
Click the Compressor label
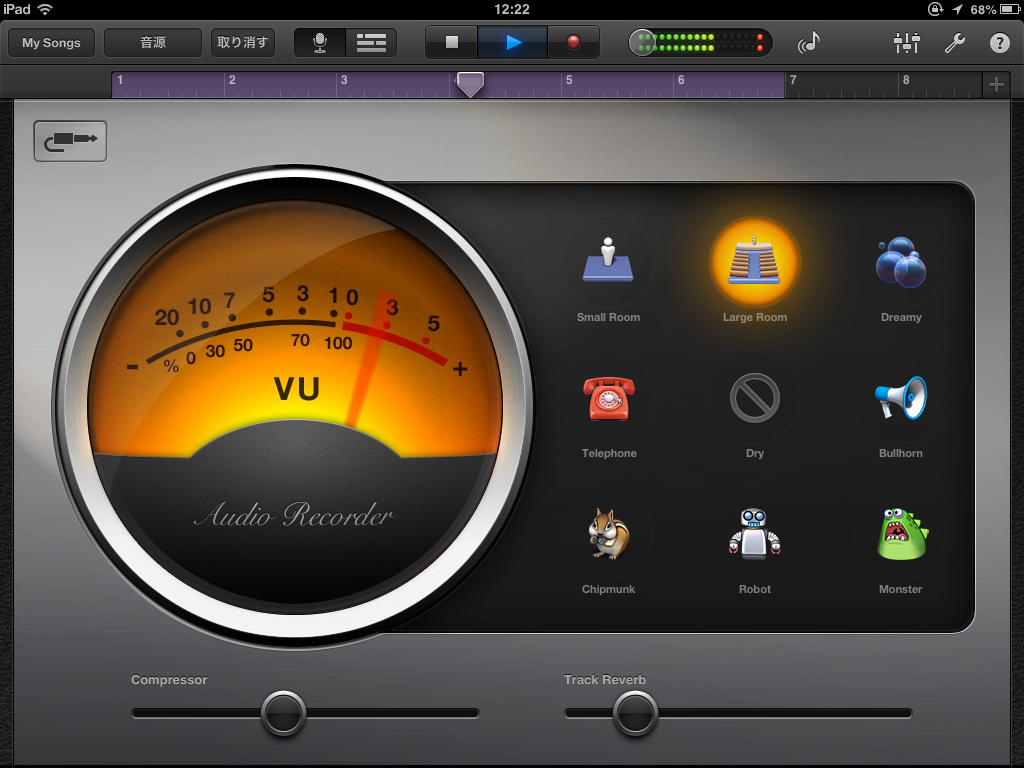pyautogui.click(x=169, y=679)
